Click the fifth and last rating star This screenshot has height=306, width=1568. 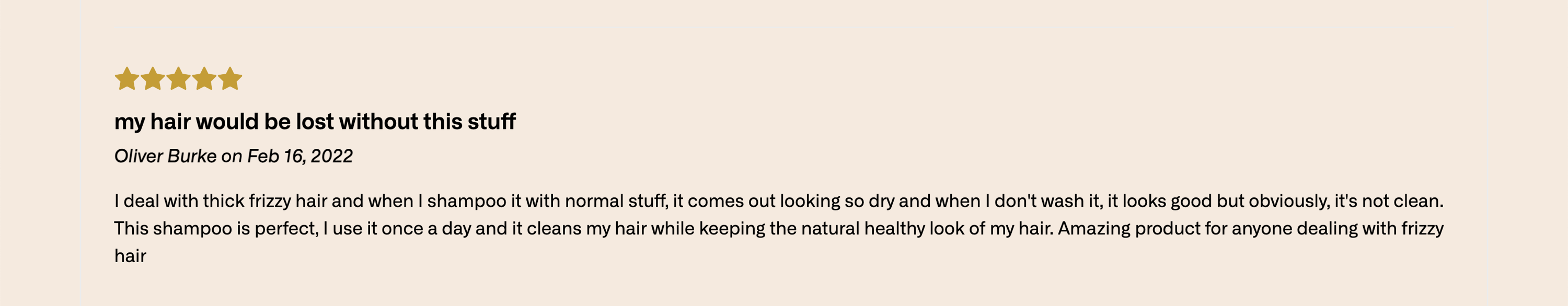pos(230,78)
